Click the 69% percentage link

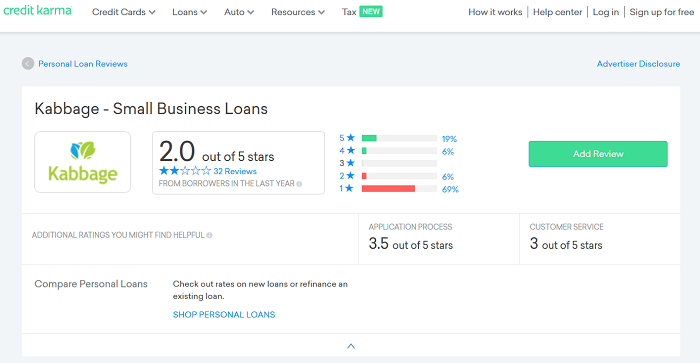(450, 189)
